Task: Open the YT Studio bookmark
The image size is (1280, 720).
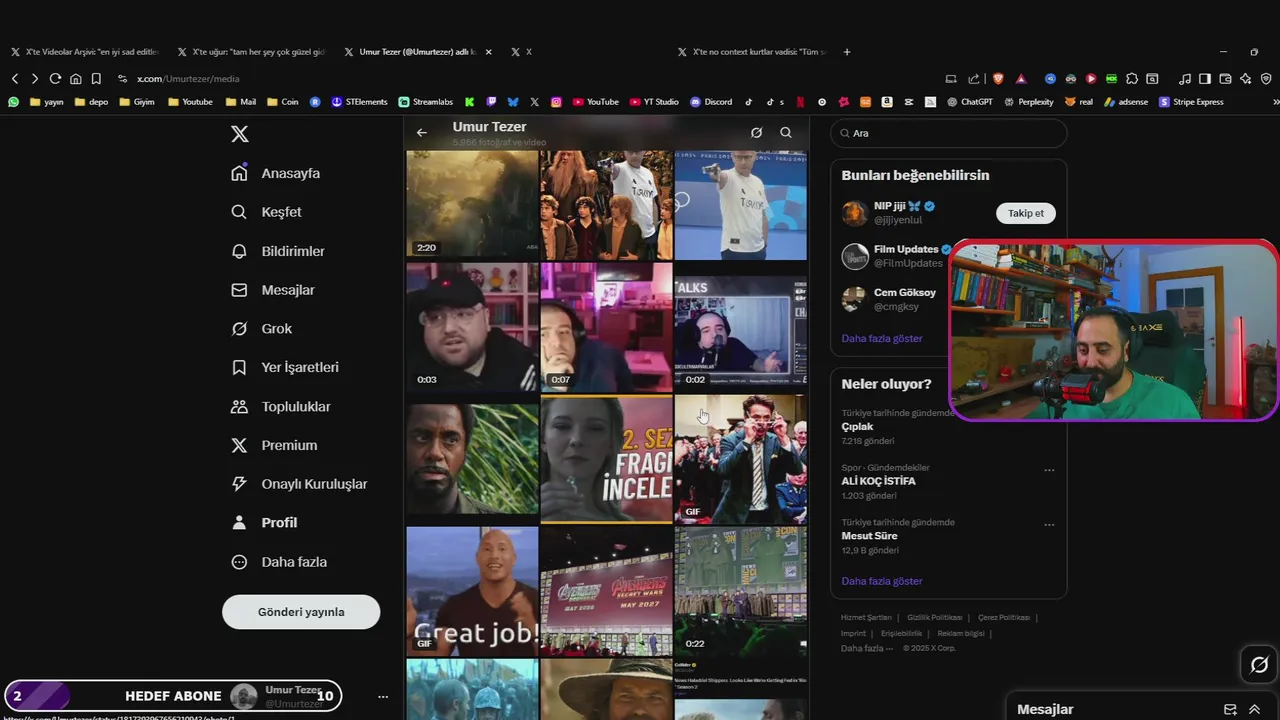Action: (654, 102)
